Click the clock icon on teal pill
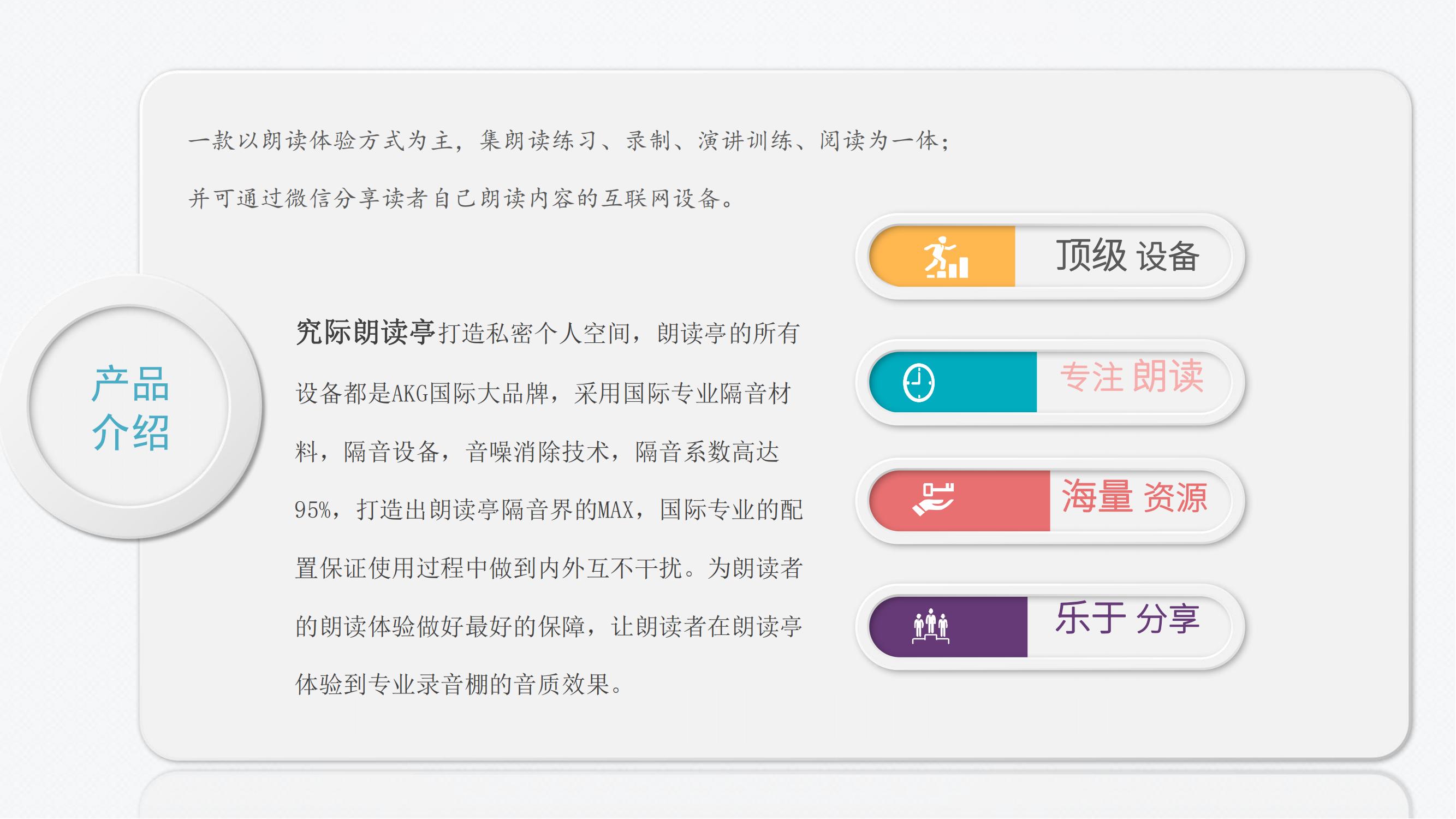 [x=918, y=383]
